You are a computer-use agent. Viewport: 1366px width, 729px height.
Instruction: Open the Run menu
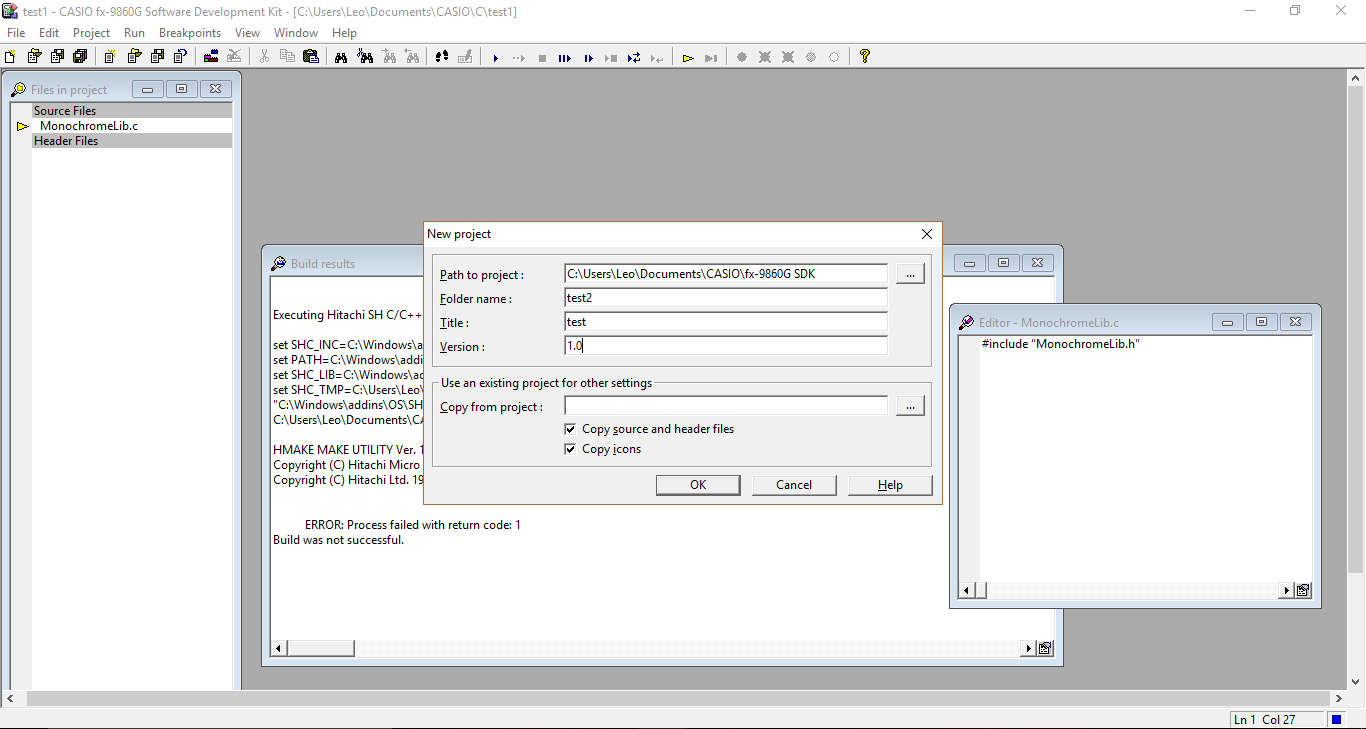coord(134,33)
